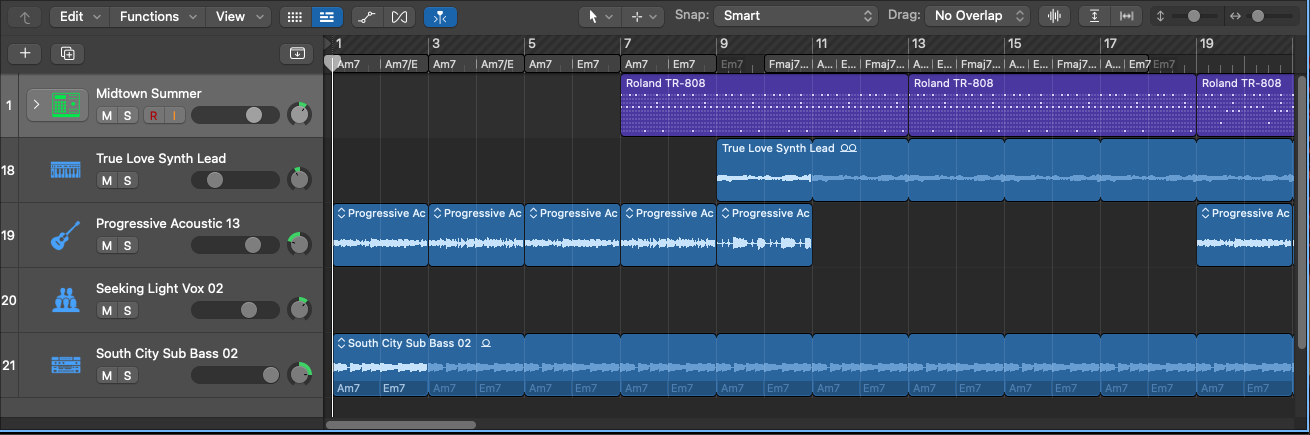
Task: Click the Seeking Light Vox 02 singers icon
Action: 65,300
